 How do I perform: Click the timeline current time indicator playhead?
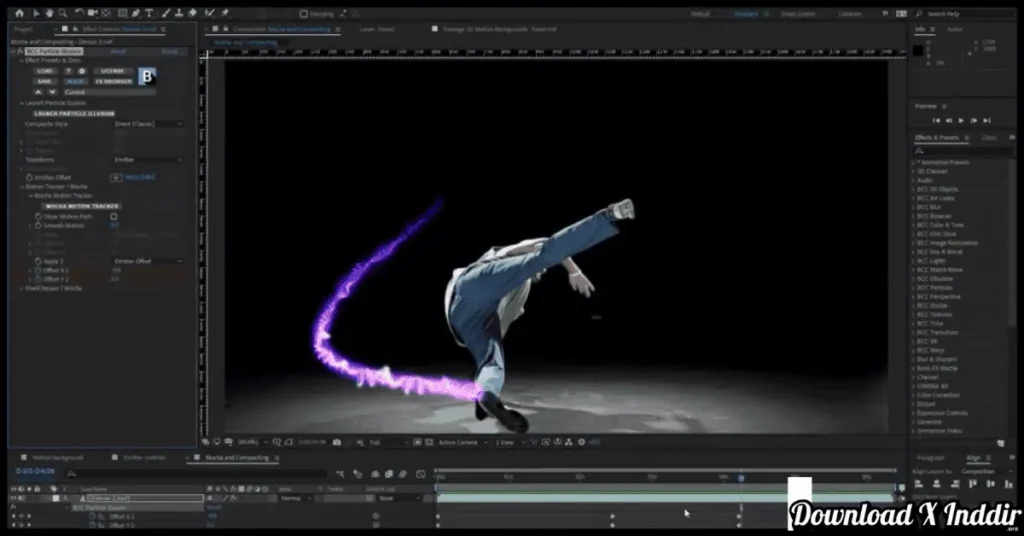click(741, 478)
